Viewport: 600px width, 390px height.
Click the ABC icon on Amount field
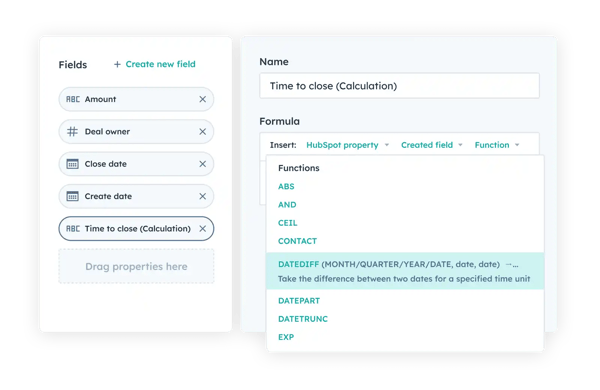(x=73, y=99)
